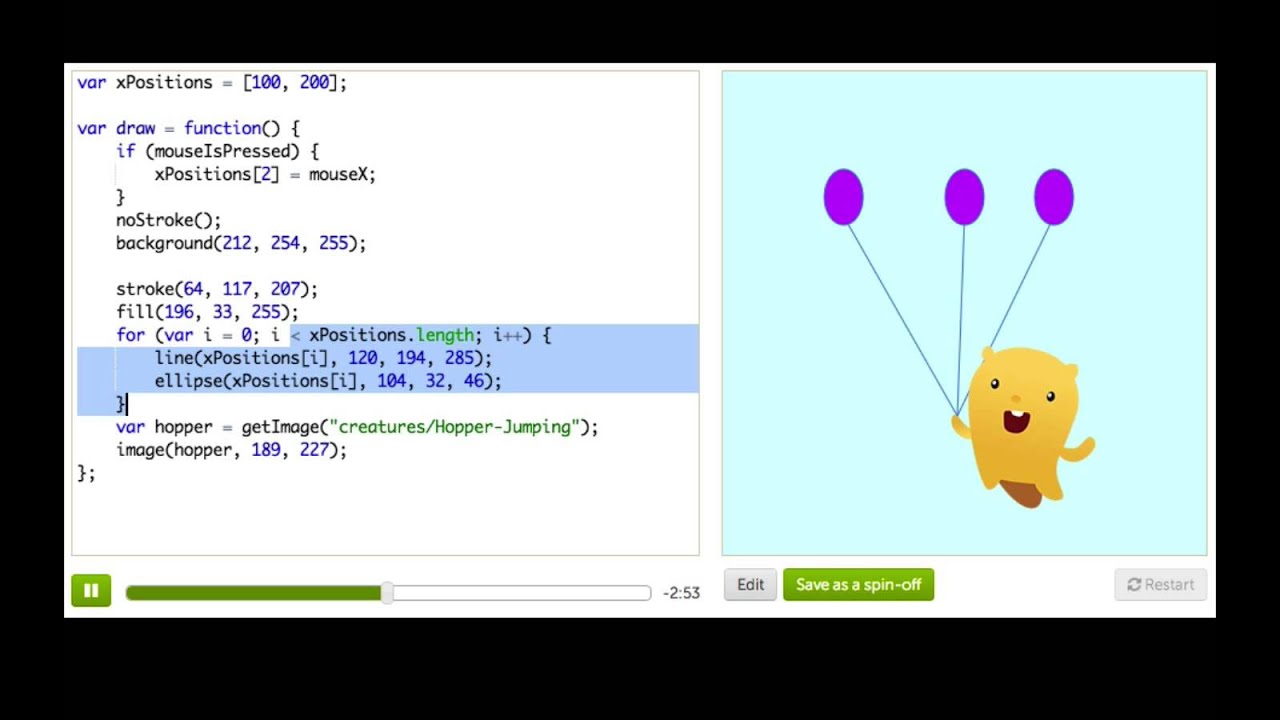Screen dimensions: 1280x720
Task: Click the line 'var draw = function() {'
Action: [x=188, y=128]
